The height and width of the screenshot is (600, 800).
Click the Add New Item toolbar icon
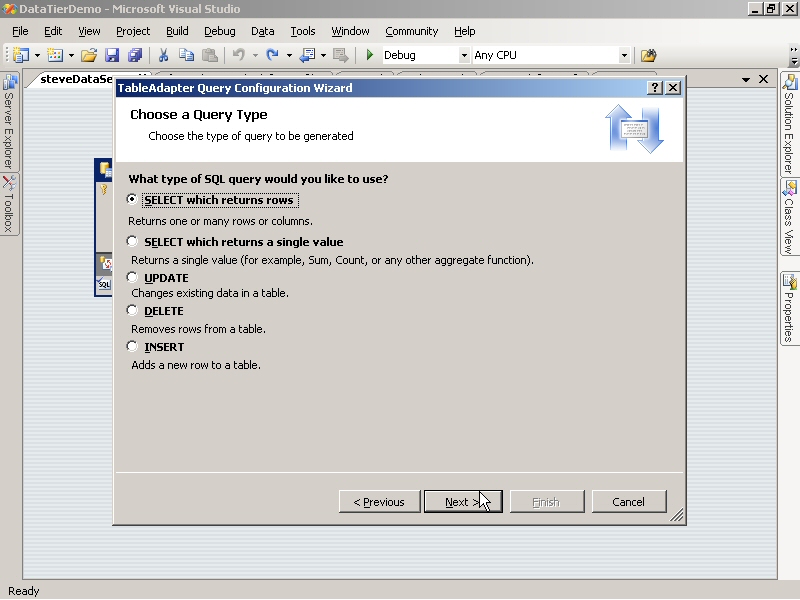(55, 55)
